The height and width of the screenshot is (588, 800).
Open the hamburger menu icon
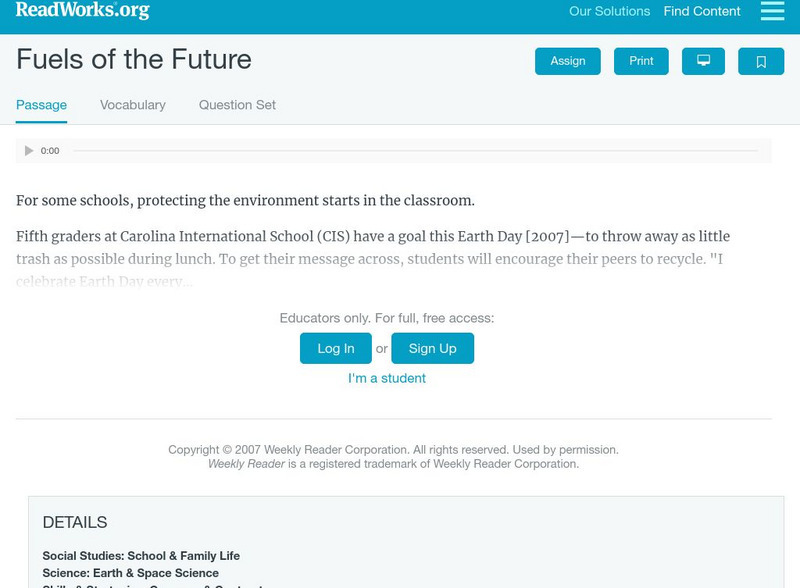pyautogui.click(x=772, y=11)
